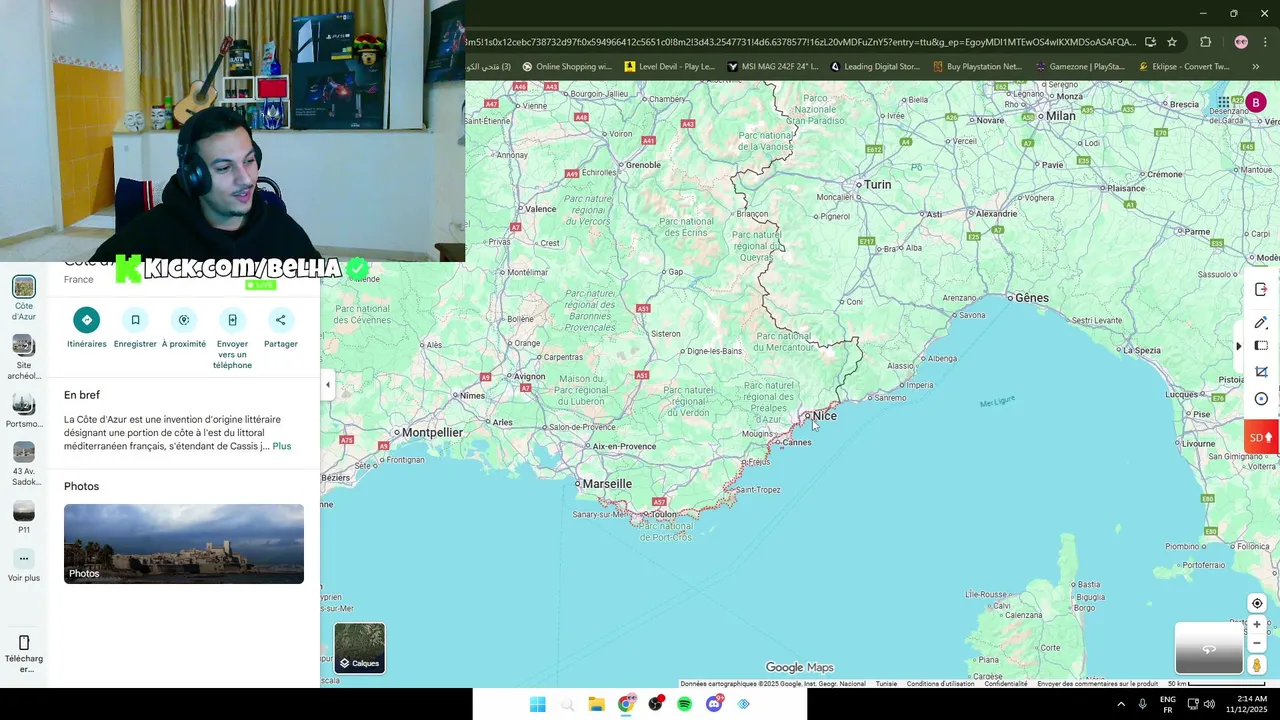Open File Explorer from the taskbar
Screen dimensions: 1280x720
(x=596, y=704)
